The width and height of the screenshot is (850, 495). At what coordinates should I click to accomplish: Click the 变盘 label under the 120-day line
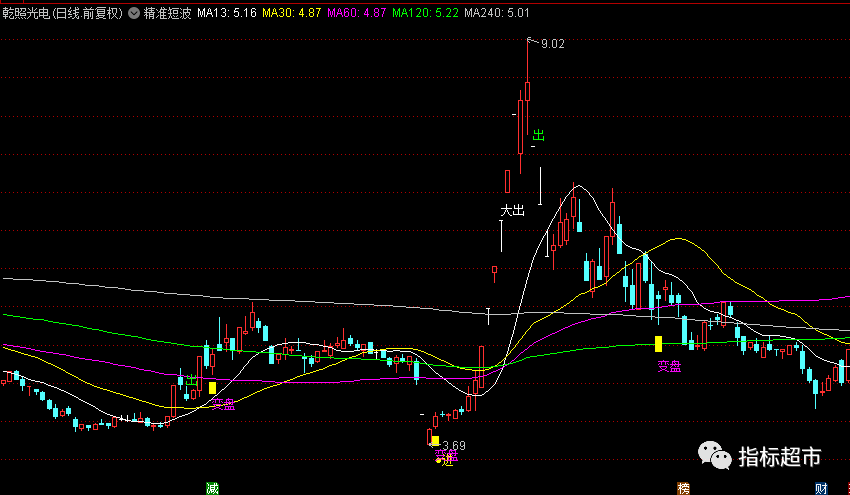coord(669,367)
